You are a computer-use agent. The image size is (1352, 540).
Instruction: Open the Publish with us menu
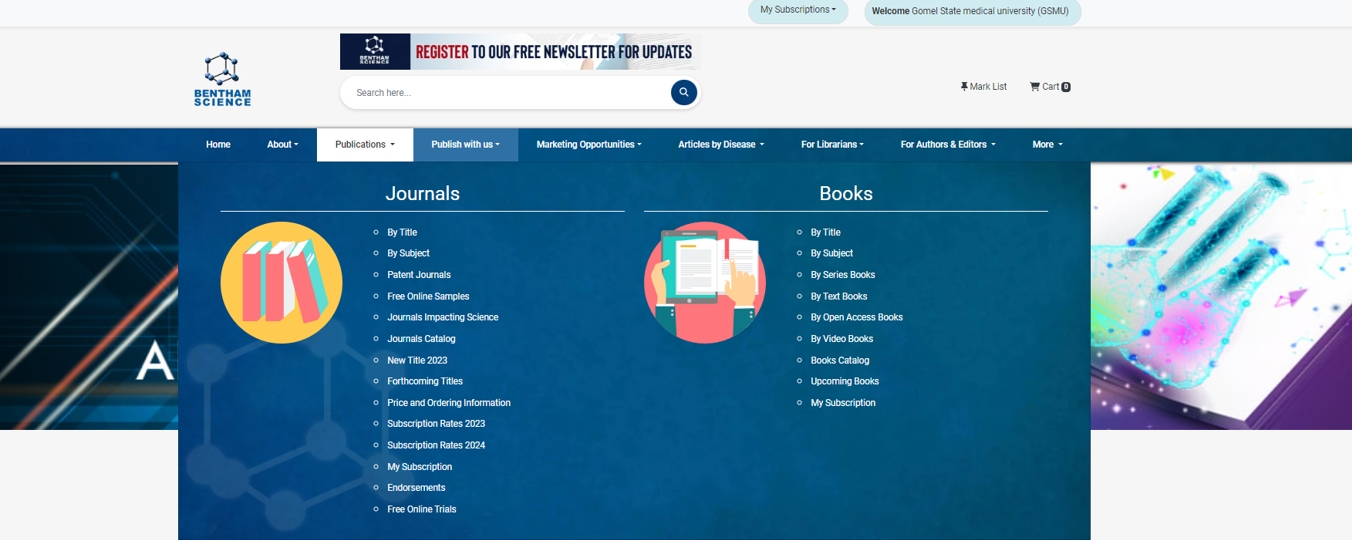pyautogui.click(x=465, y=145)
